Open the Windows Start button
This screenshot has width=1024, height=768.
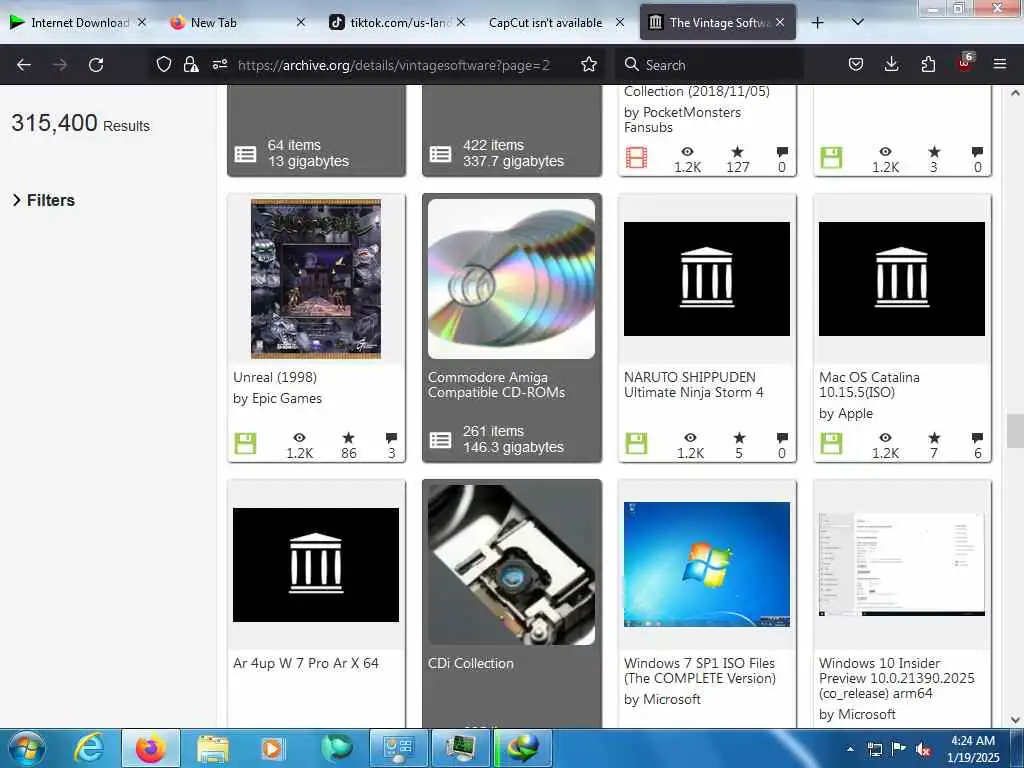pyautogui.click(x=27, y=748)
